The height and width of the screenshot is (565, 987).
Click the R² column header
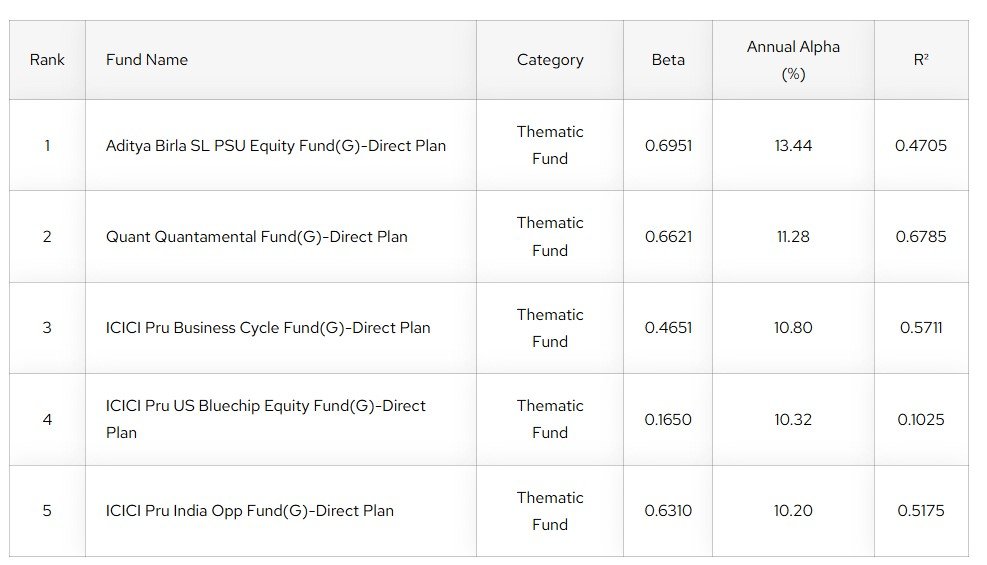921,60
